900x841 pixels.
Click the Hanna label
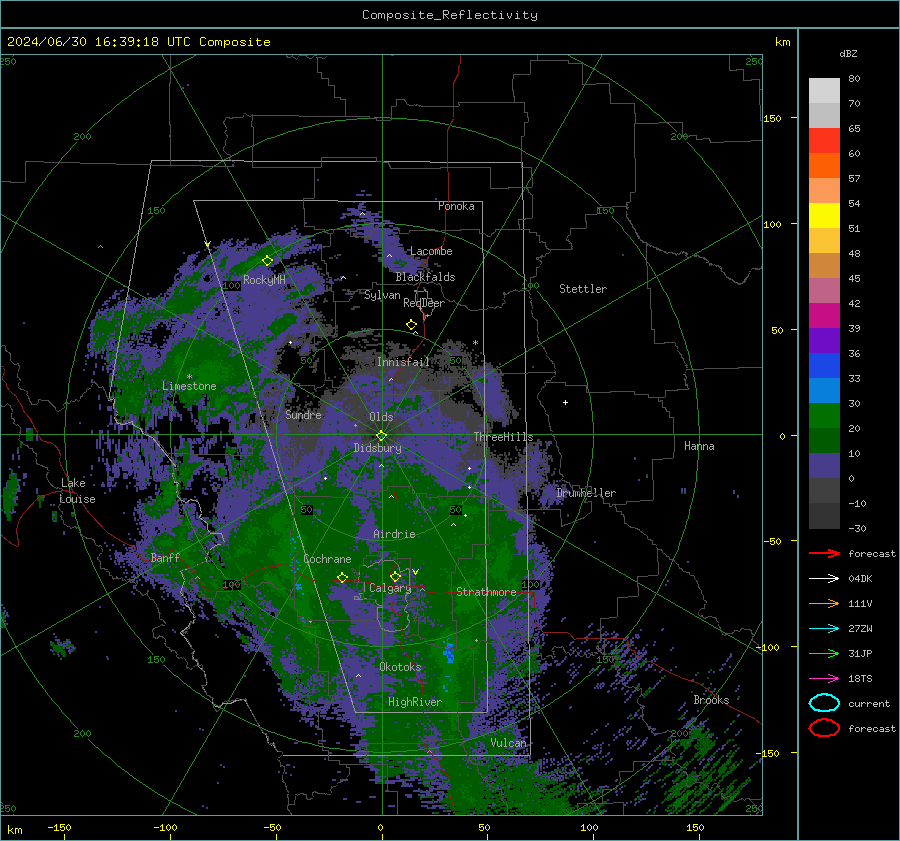pyautogui.click(x=699, y=445)
